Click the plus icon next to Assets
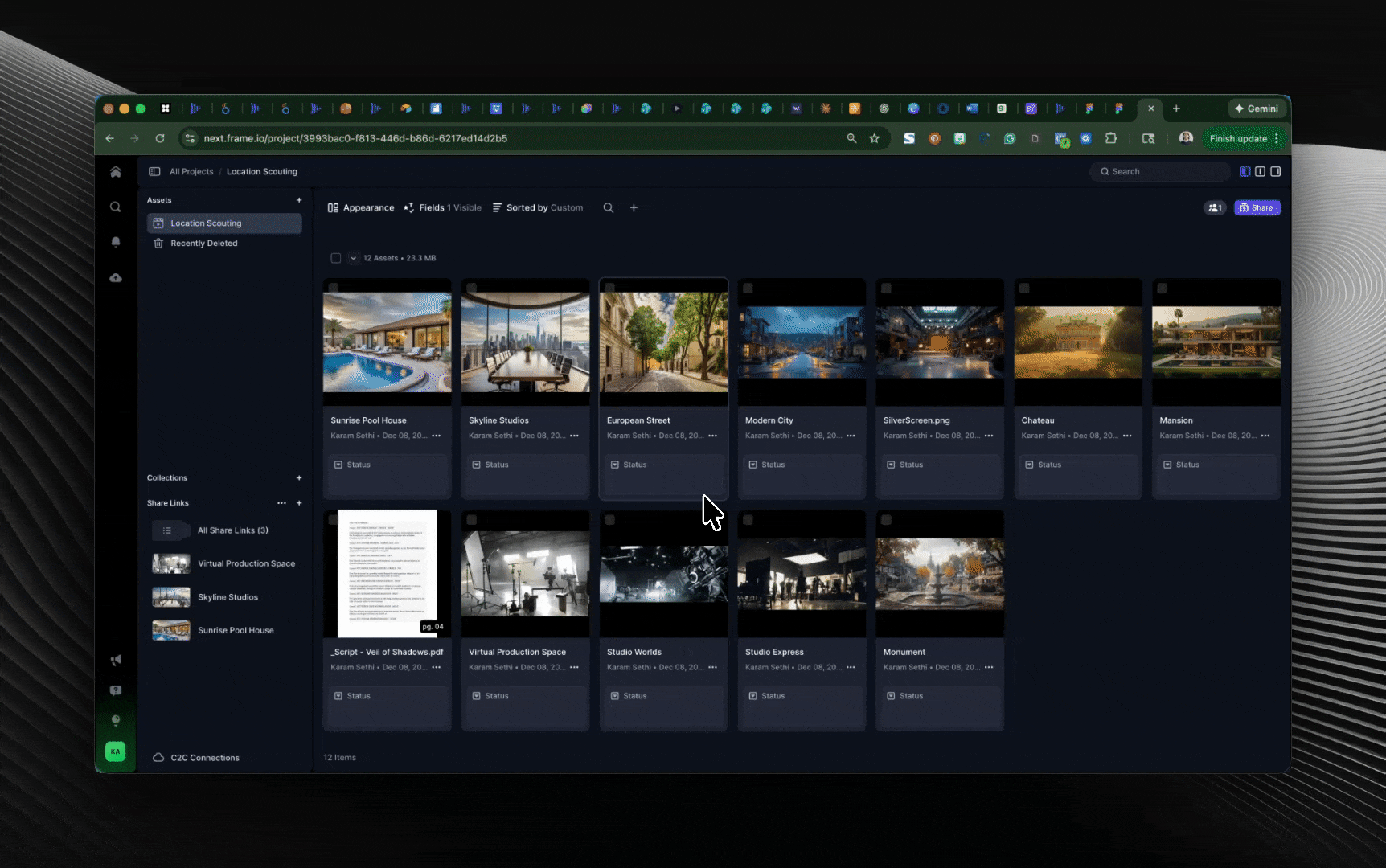 [x=299, y=200]
